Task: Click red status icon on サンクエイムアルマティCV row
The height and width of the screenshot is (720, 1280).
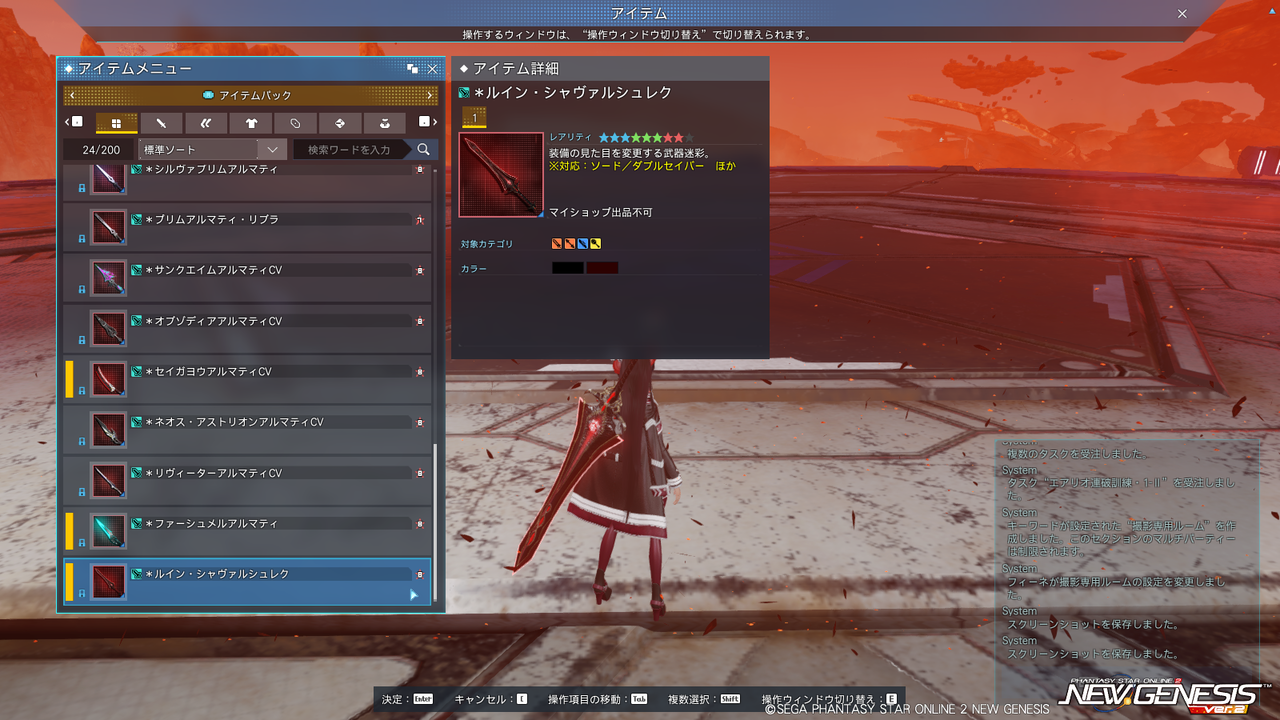Action: pyautogui.click(x=420, y=270)
